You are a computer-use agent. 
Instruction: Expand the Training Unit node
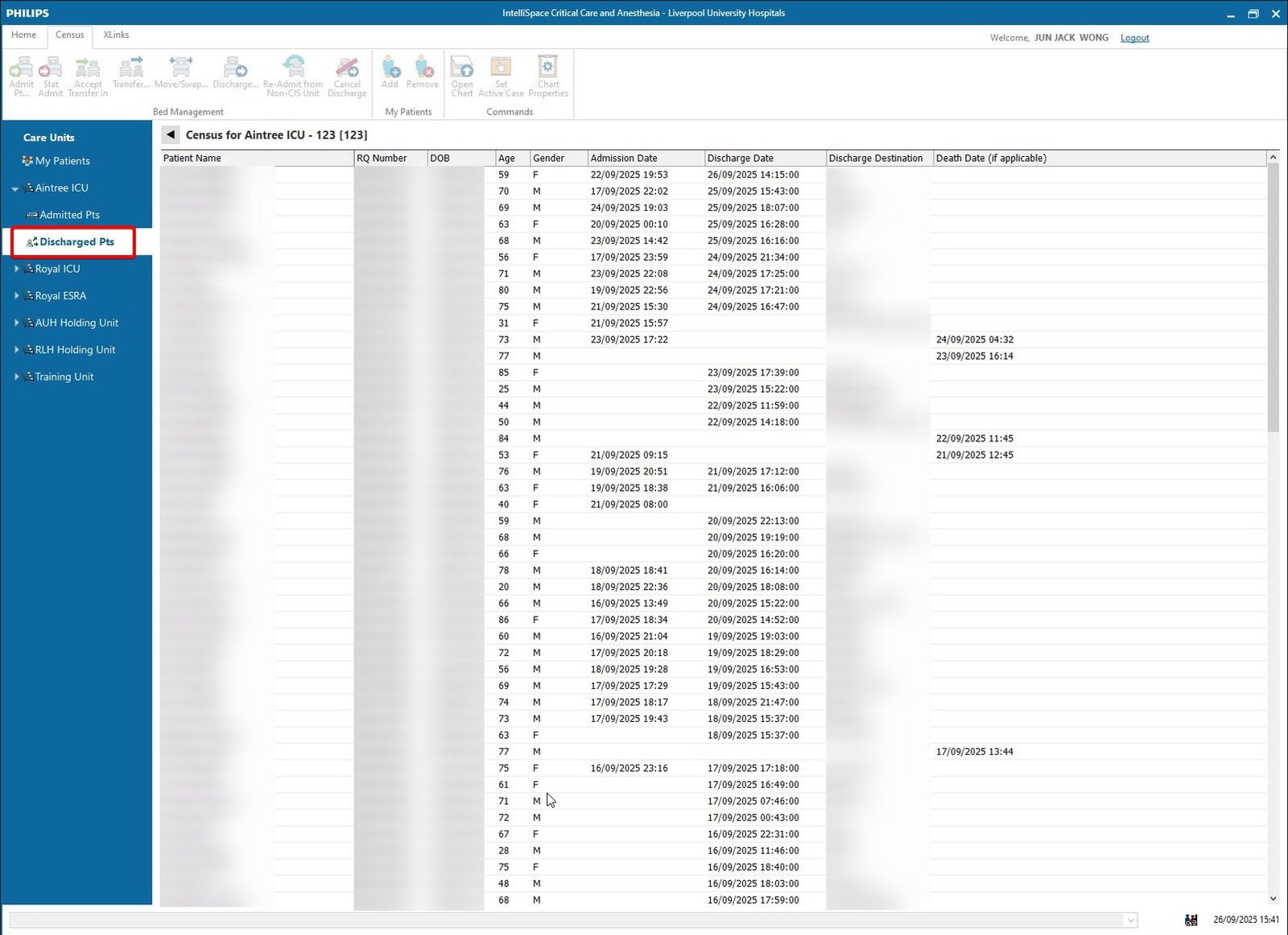(16, 377)
